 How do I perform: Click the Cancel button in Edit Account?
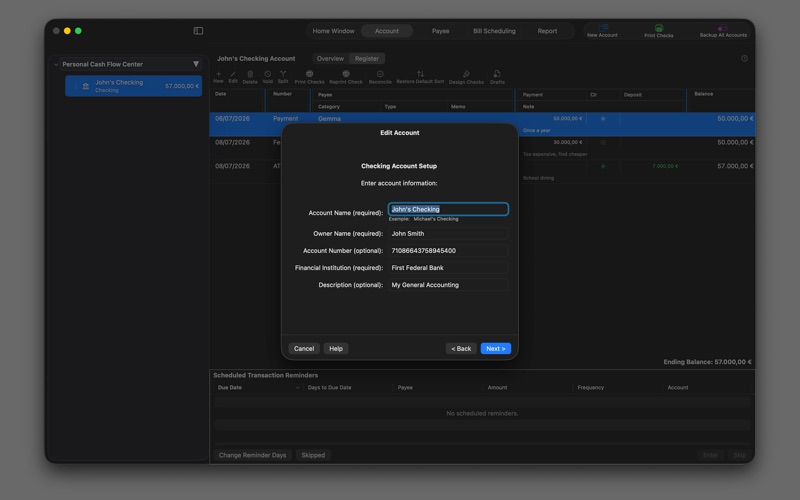pyautogui.click(x=304, y=348)
